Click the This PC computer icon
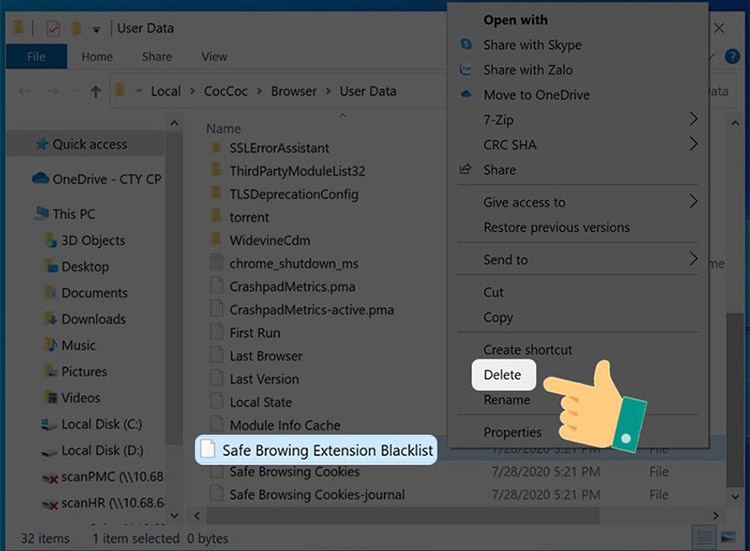The image size is (750, 551). pos(42,213)
